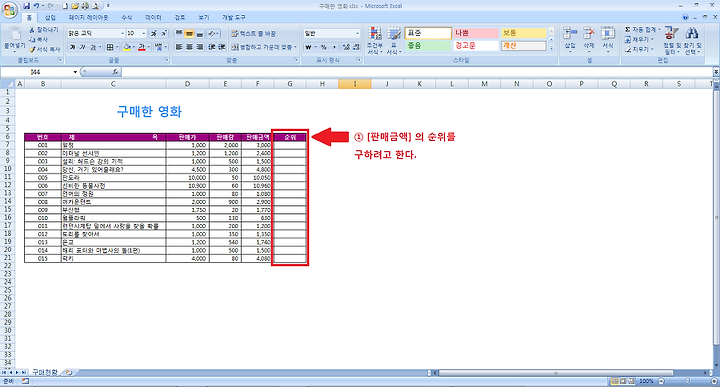Paste clipboard contents with 붙여넣기
Viewport: 720px width, 387px height.
tap(14, 38)
